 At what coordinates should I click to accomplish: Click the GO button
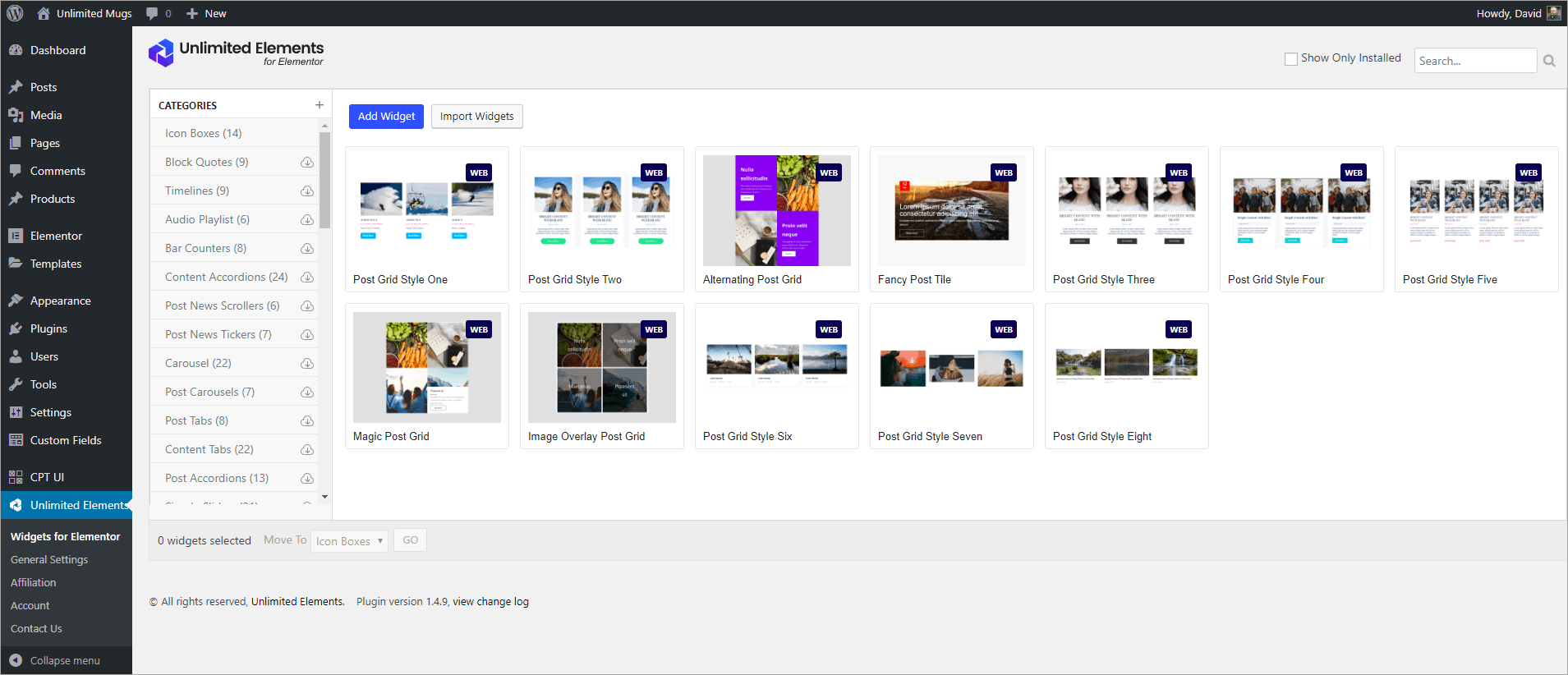tap(410, 540)
